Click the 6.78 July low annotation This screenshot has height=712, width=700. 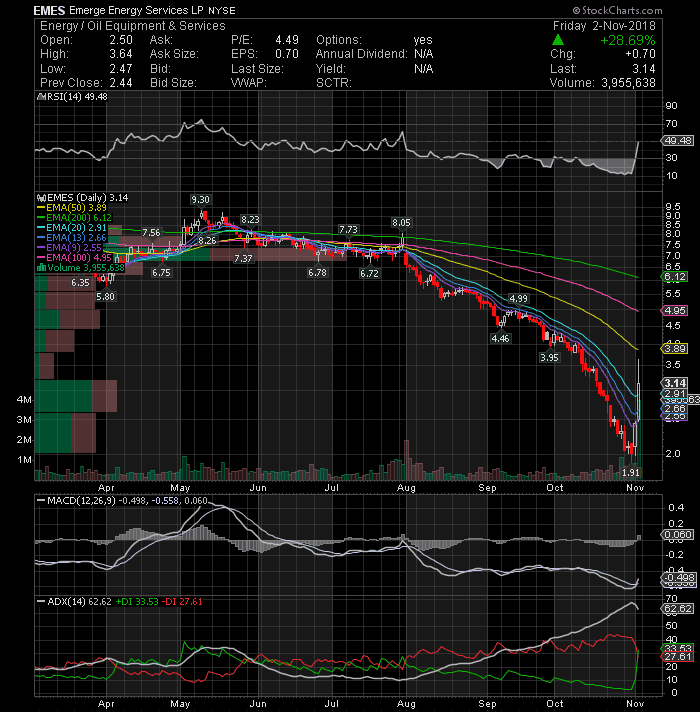tap(317, 273)
